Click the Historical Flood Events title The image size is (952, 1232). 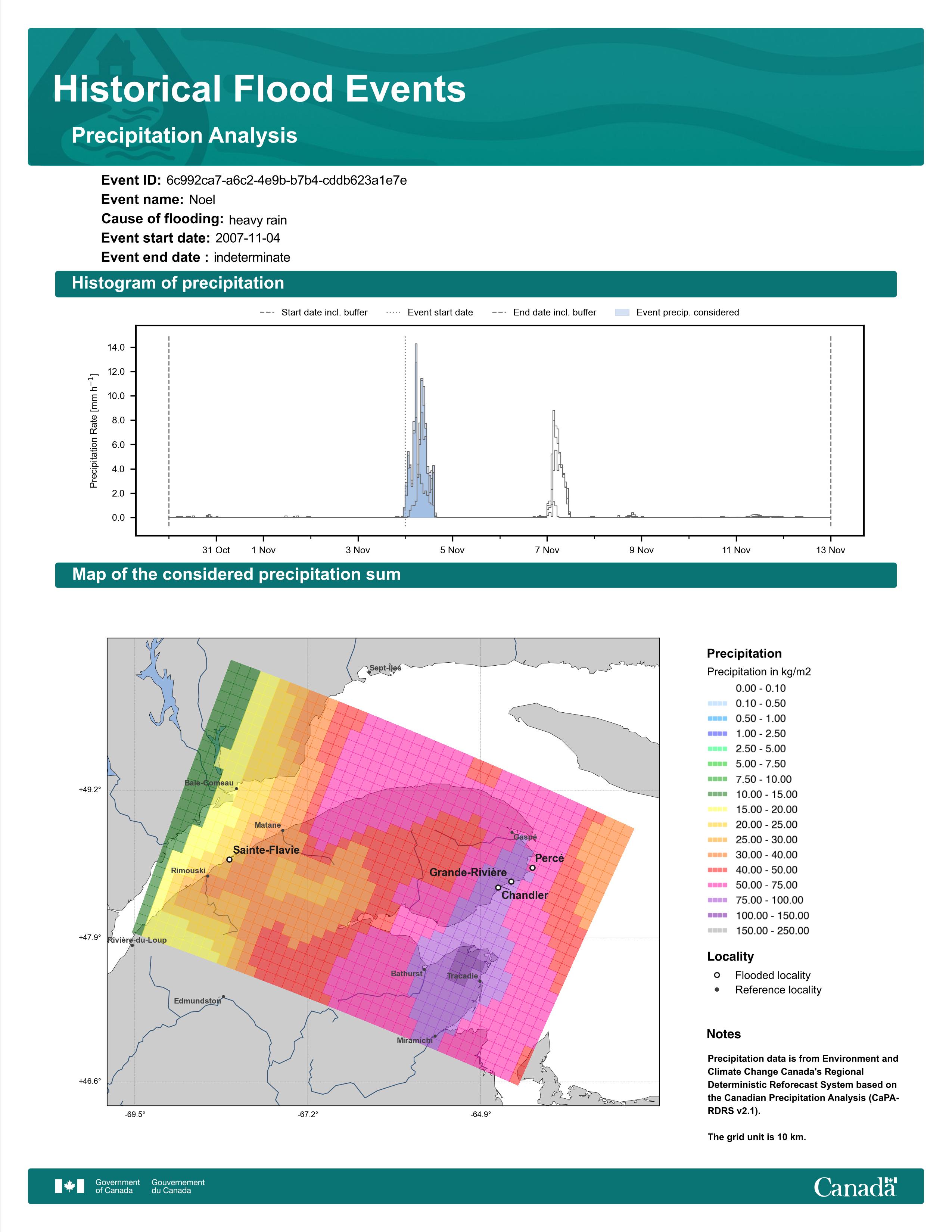(259, 88)
